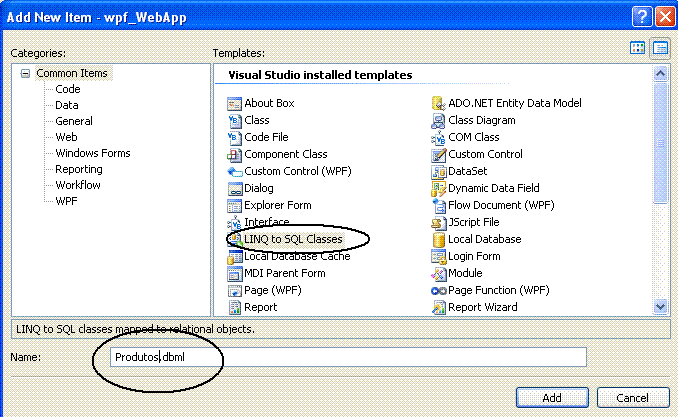Choose the Custom Control (WPF) icon
The width and height of the screenshot is (679, 417).
[234, 171]
